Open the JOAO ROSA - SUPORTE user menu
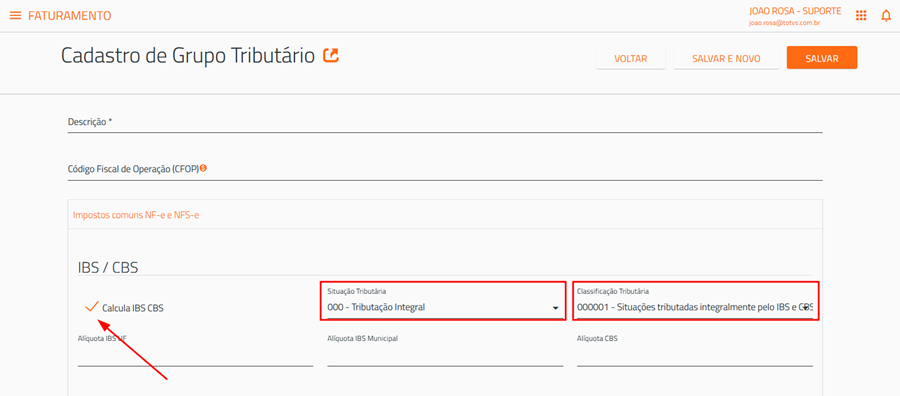 (795, 11)
